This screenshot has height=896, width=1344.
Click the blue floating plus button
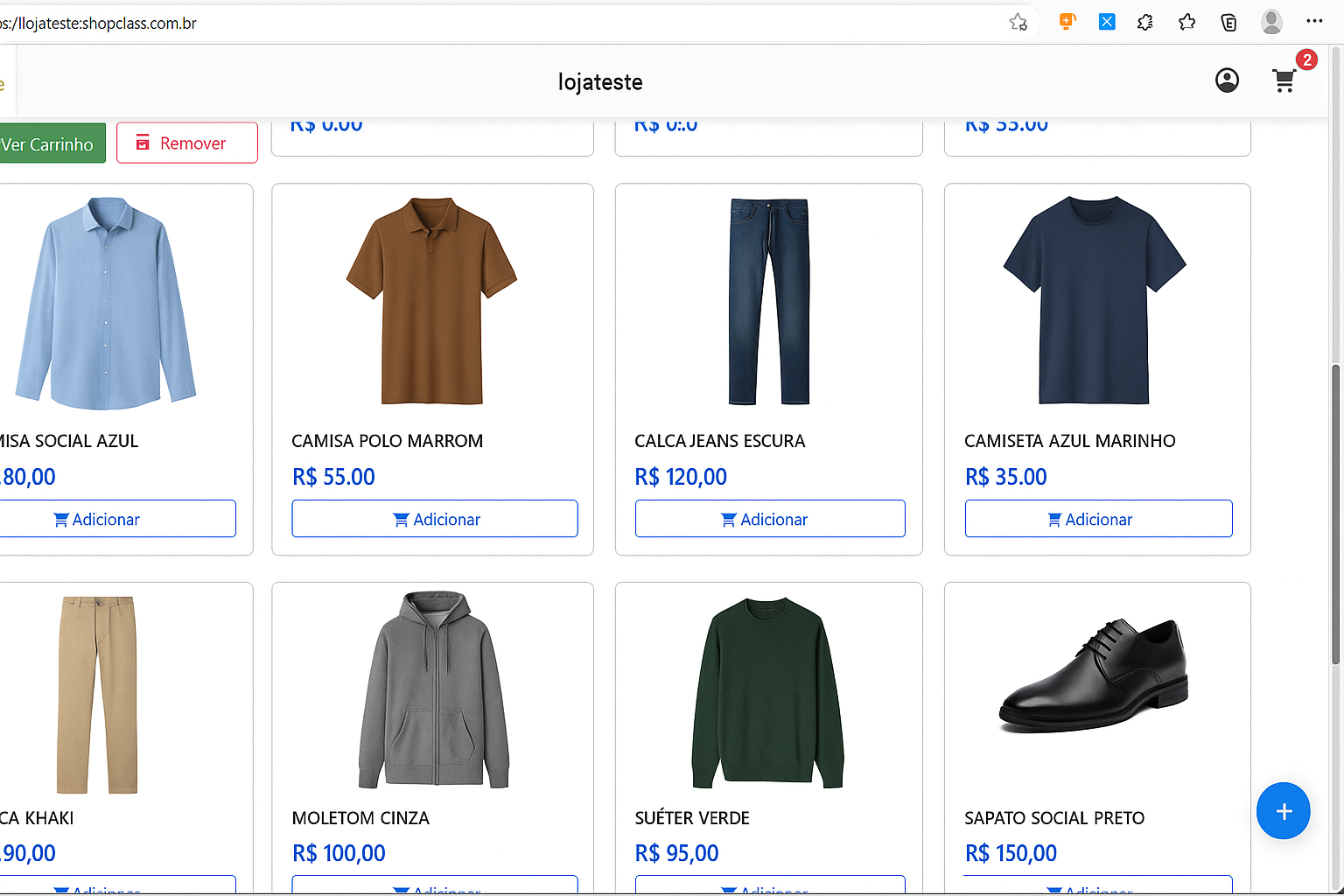click(x=1283, y=811)
